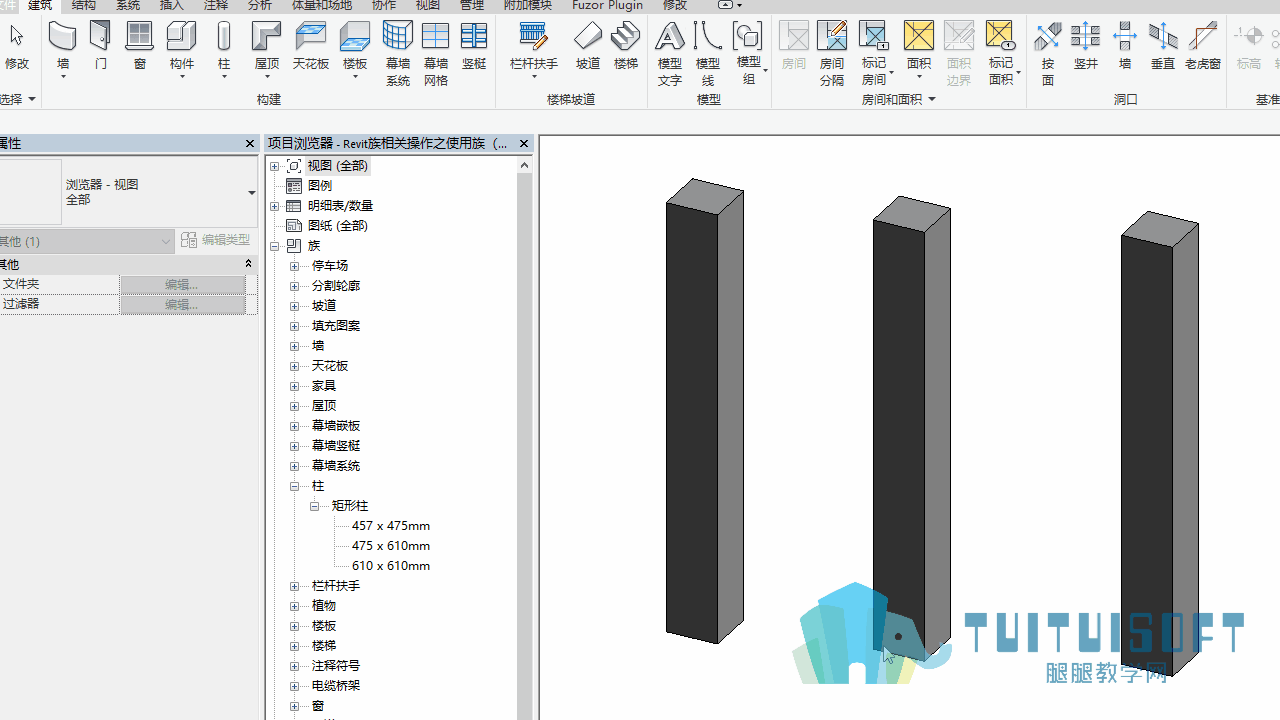The height and width of the screenshot is (720, 1280).
Task: Click the 编辑 button for 文件夹
Action: click(x=182, y=285)
